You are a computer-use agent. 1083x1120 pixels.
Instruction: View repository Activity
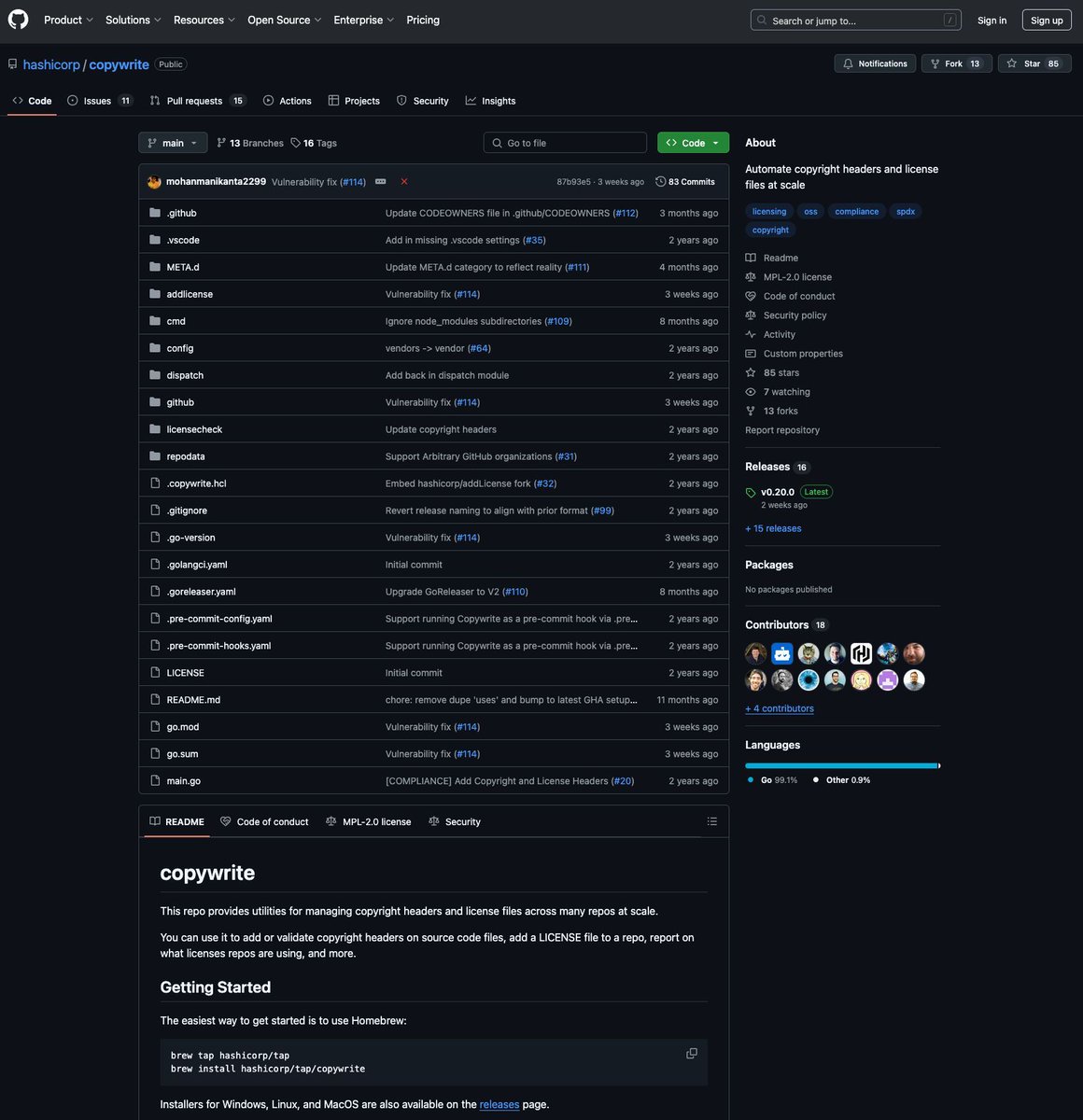[x=770, y=334]
